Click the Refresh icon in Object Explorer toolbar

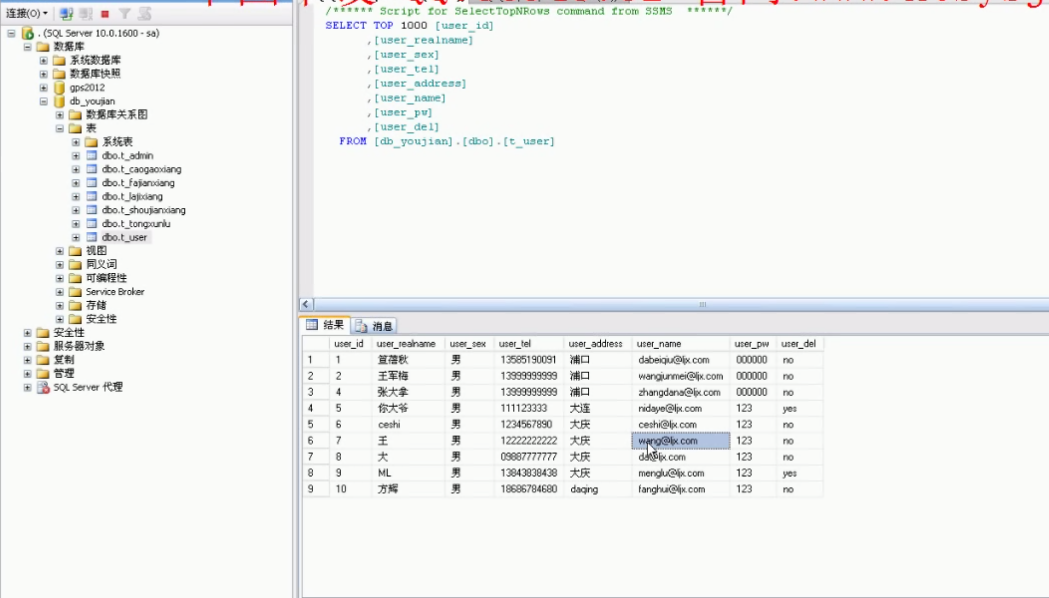tap(145, 14)
